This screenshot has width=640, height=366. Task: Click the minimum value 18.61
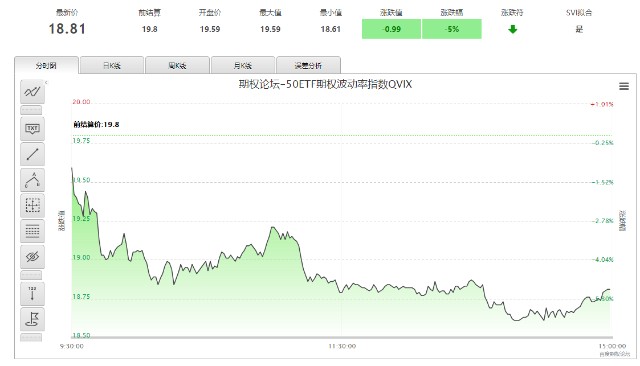331,29
